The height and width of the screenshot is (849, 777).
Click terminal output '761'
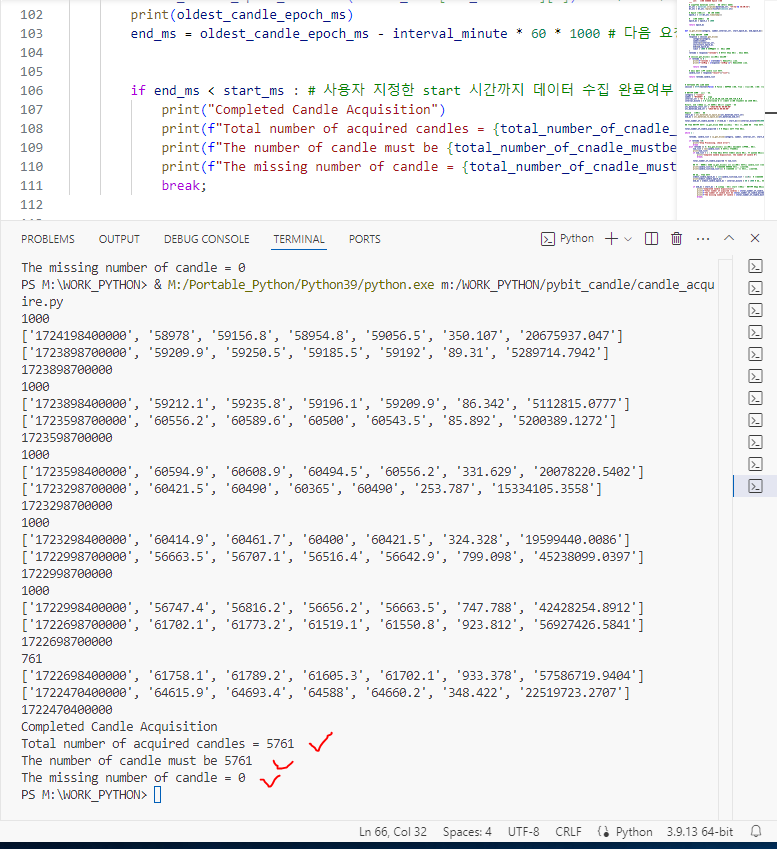[31, 658]
